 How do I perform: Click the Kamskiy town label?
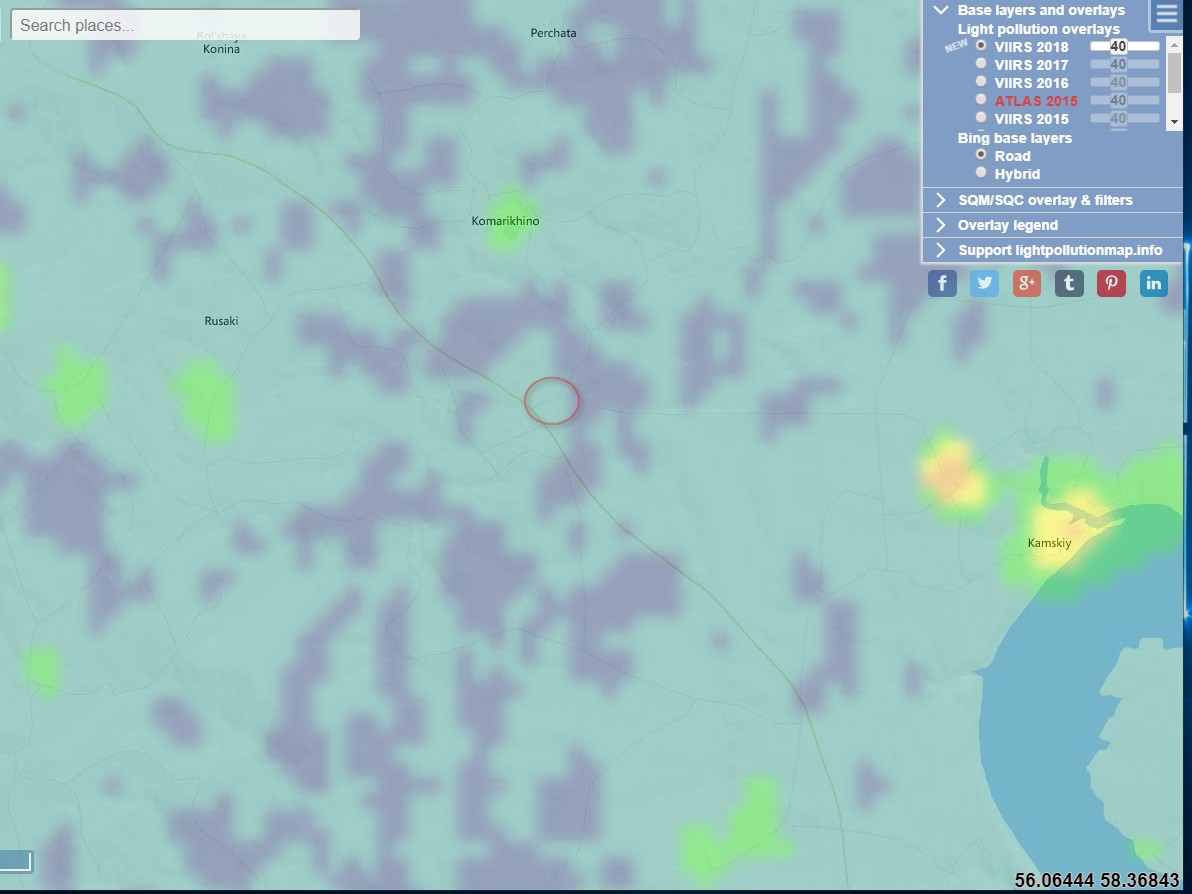[x=1049, y=543]
